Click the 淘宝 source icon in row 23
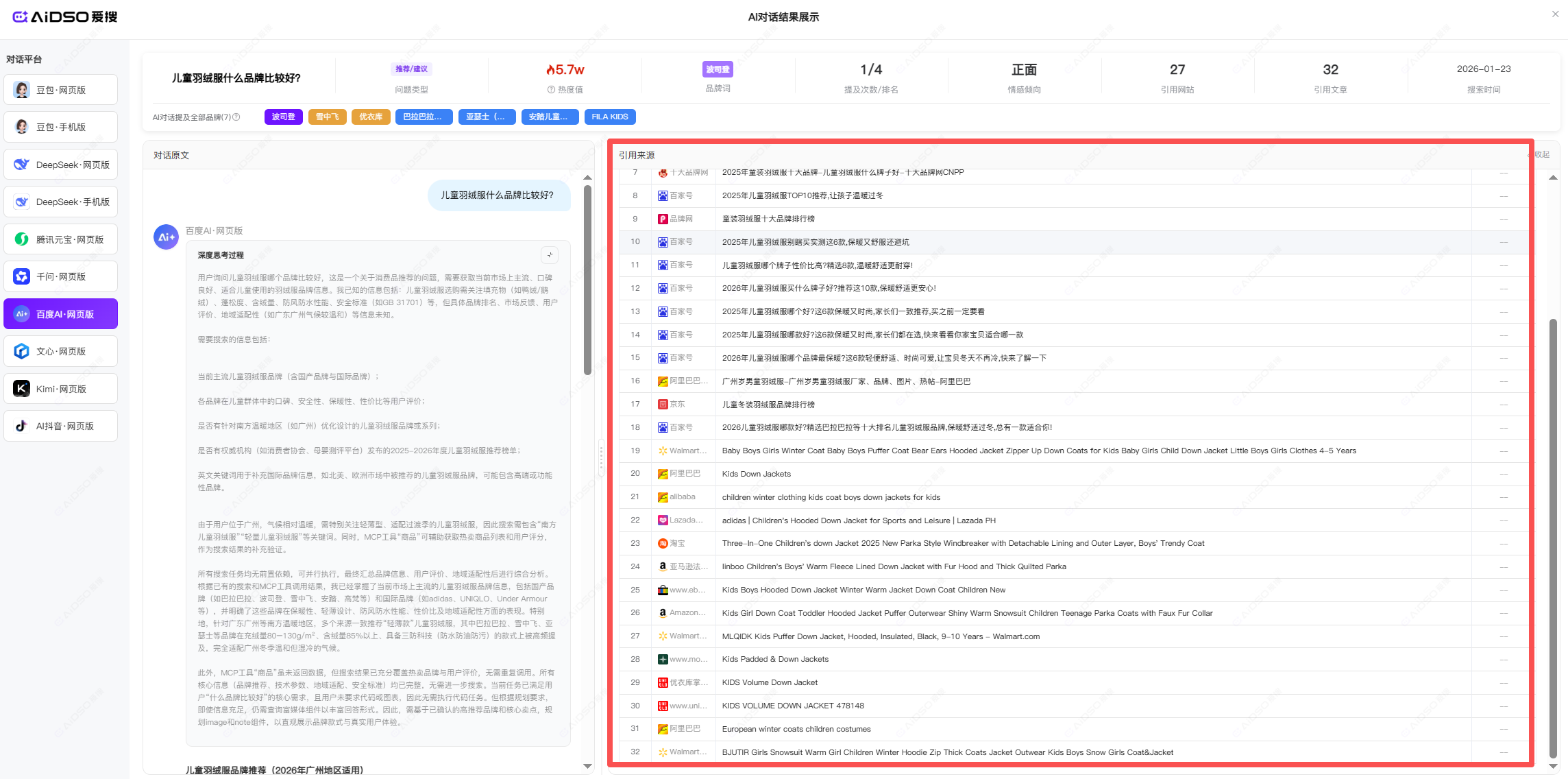 point(663,543)
